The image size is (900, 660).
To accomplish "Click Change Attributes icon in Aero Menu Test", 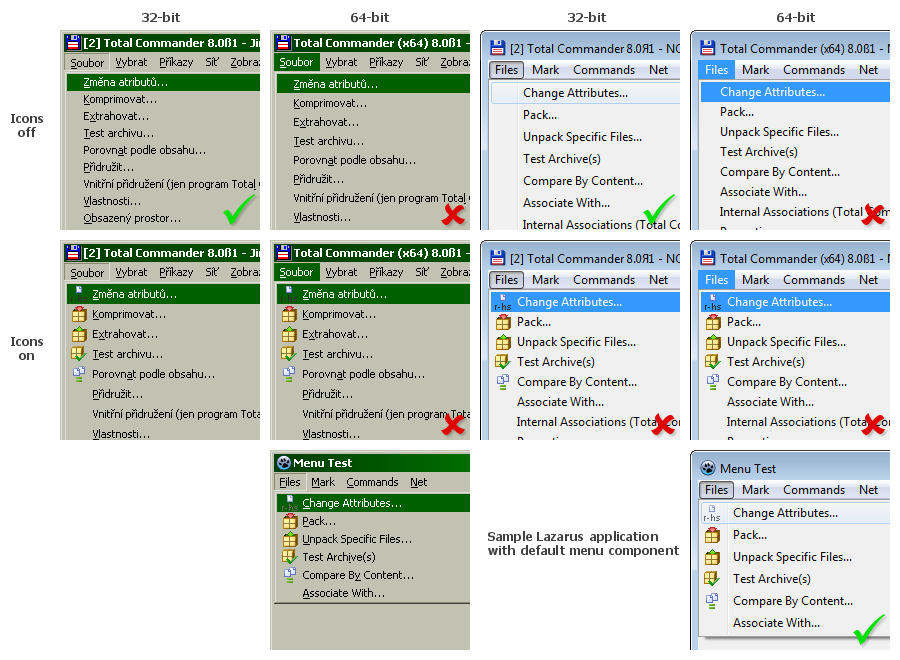I will [x=712, y=513].
